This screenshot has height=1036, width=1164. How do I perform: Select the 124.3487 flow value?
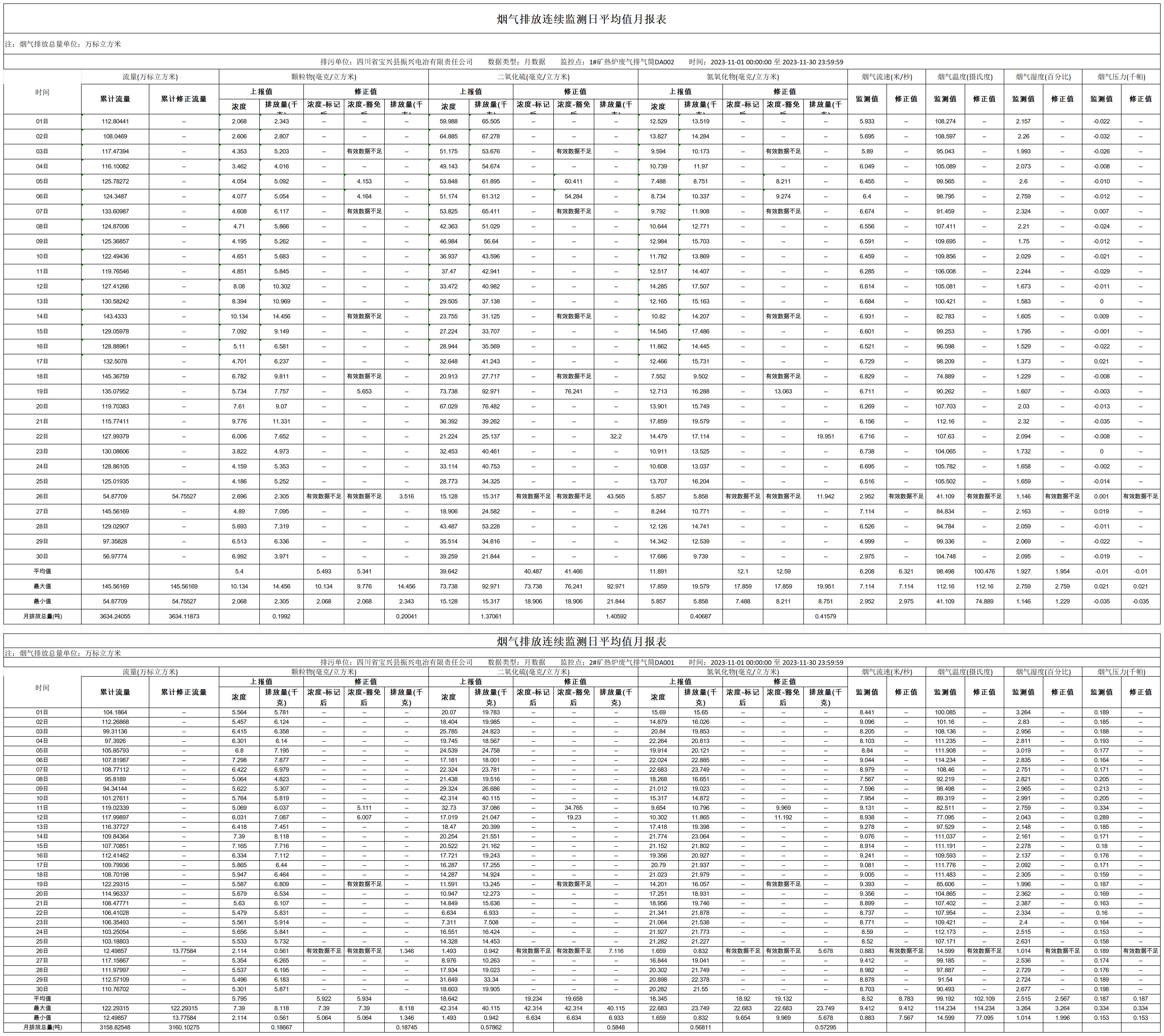[x=115, y=196]
